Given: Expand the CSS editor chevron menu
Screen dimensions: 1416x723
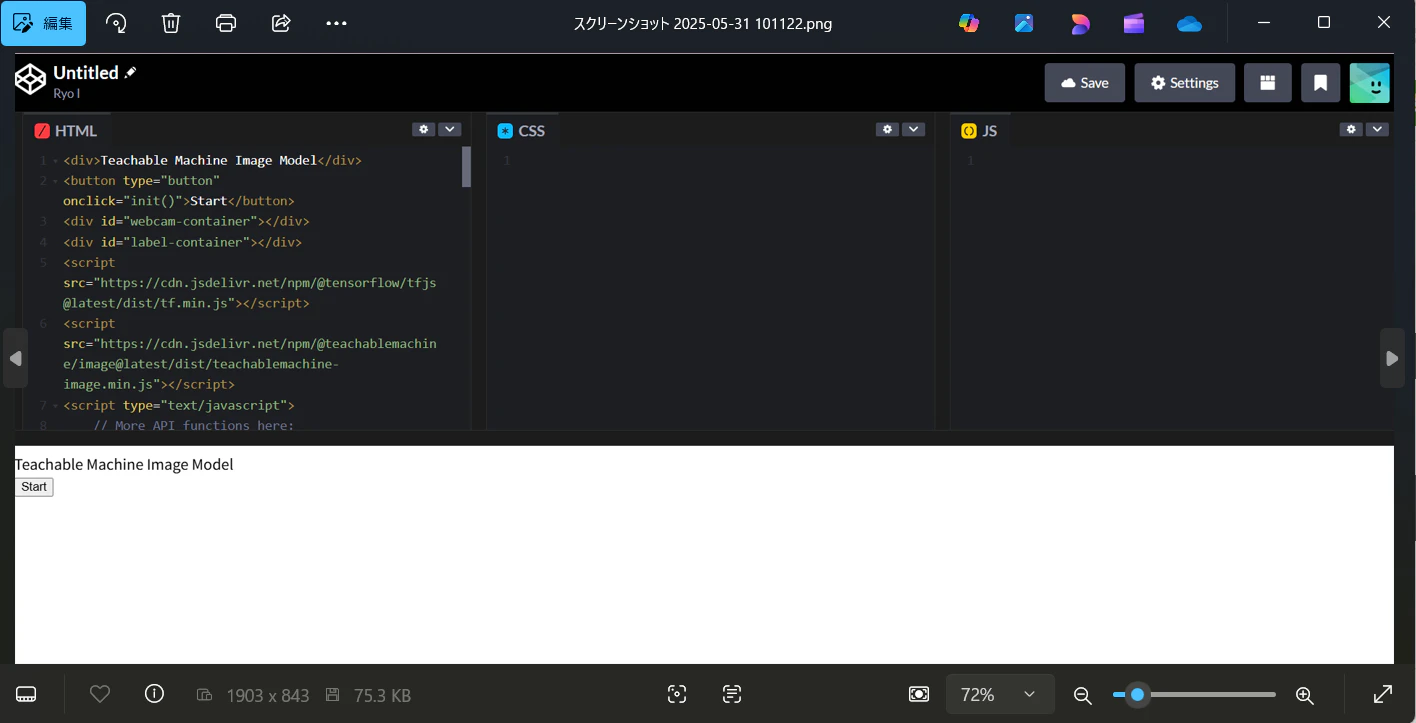Looking at the screenshot, I should [x=913, y=129].
